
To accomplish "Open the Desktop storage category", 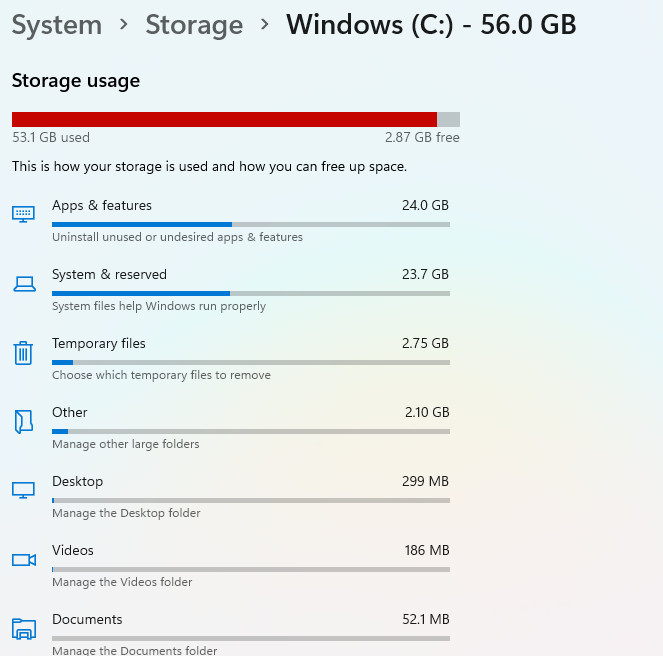I will (x=77, y=482).
